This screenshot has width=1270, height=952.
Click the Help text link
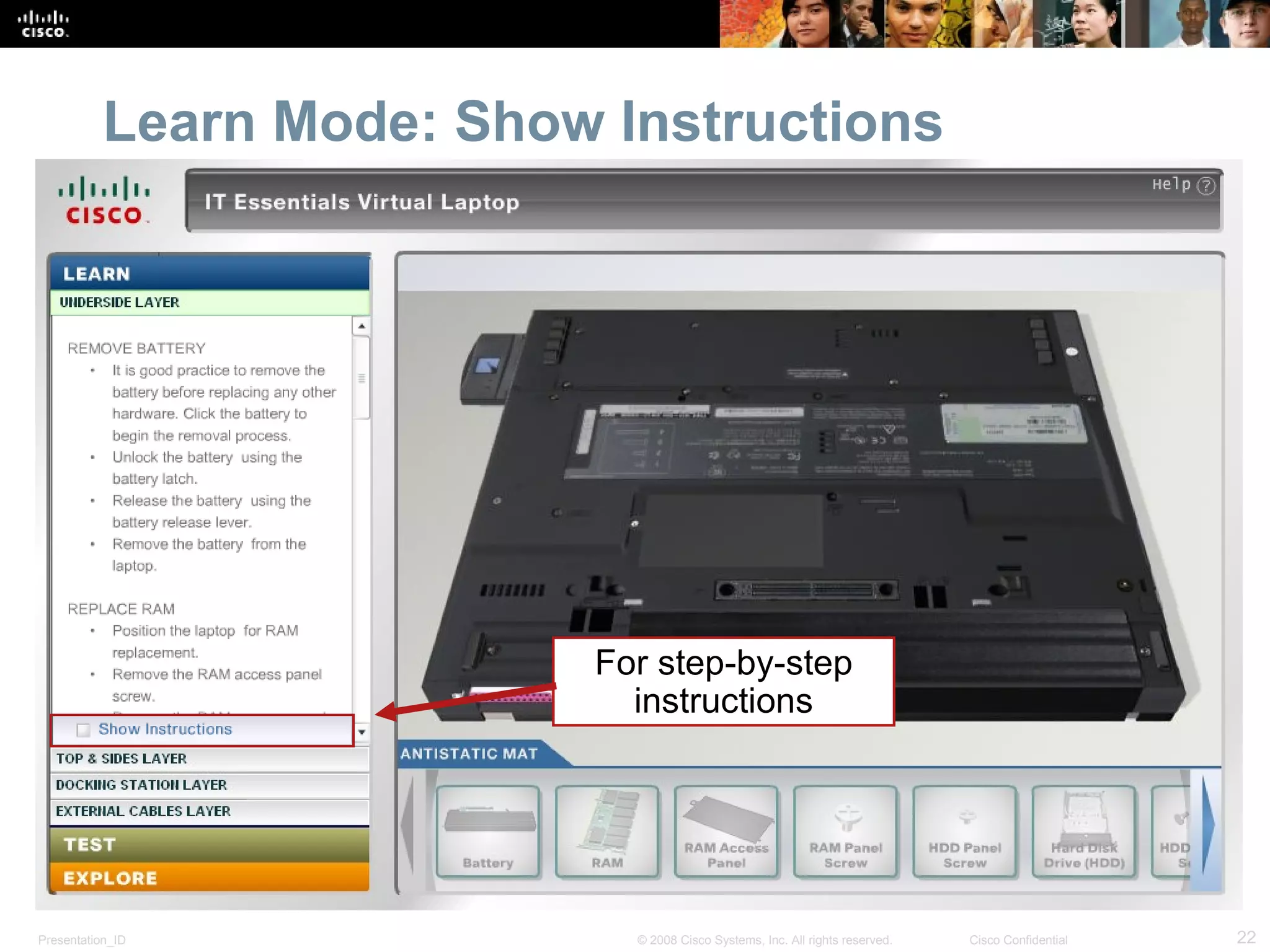(1171, 185)
